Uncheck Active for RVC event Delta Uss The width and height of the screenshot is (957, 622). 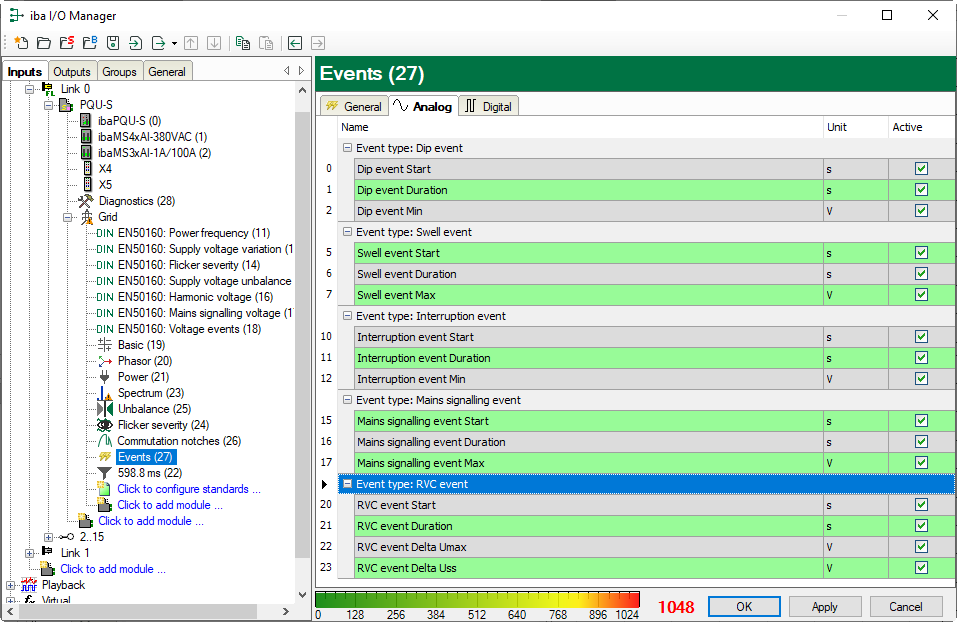tap(922, 568)
